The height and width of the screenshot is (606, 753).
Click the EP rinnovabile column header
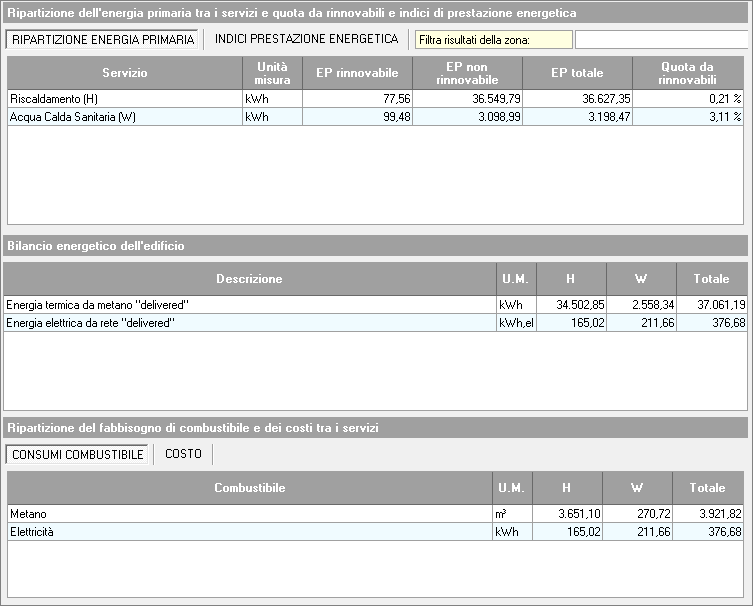pyautogui.click(x=357, y=73)
